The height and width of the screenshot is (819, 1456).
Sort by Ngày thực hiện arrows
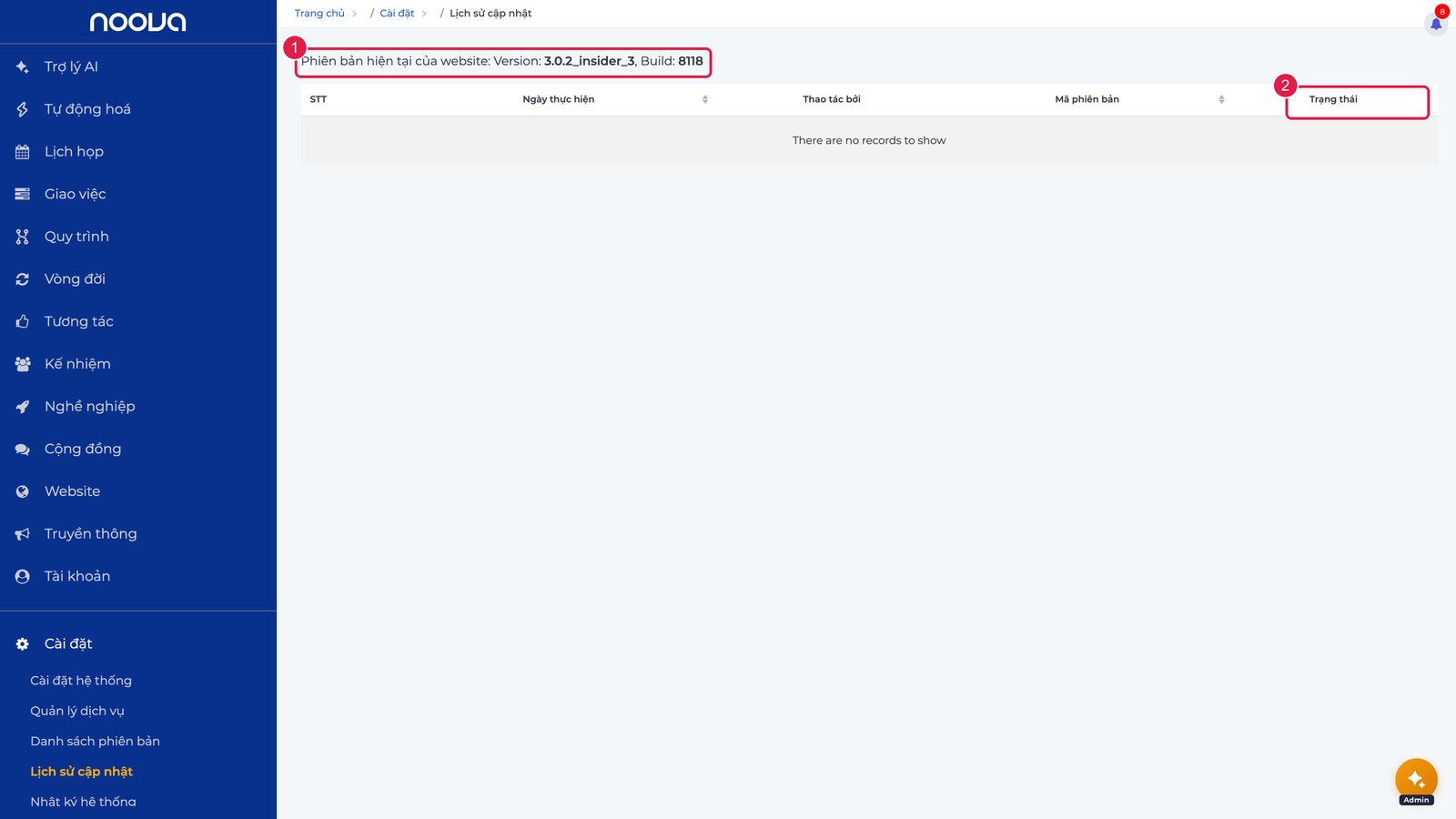pyautogui.click(x=705, y=99)
